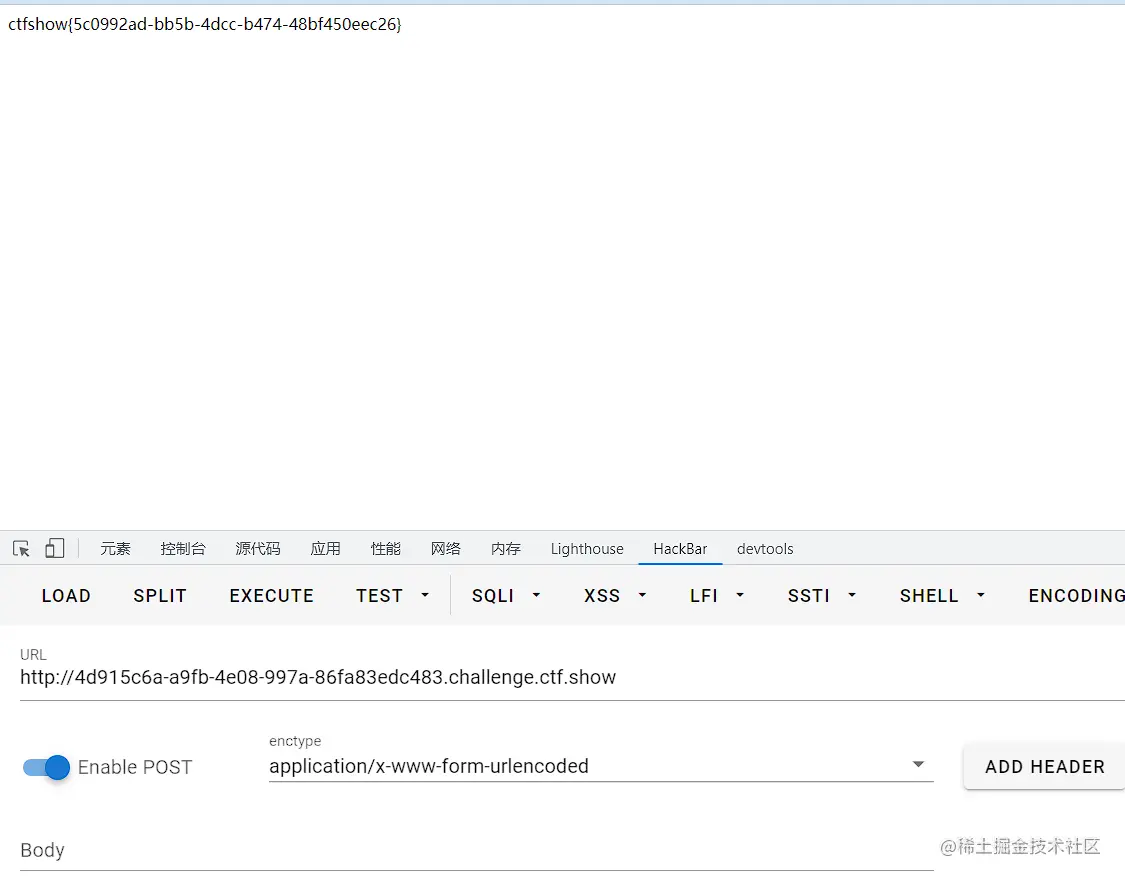Viewport: 1125px width, 881px height.
Task: Click the enctype dropdown arrow
Action: [x=918, y=765]
